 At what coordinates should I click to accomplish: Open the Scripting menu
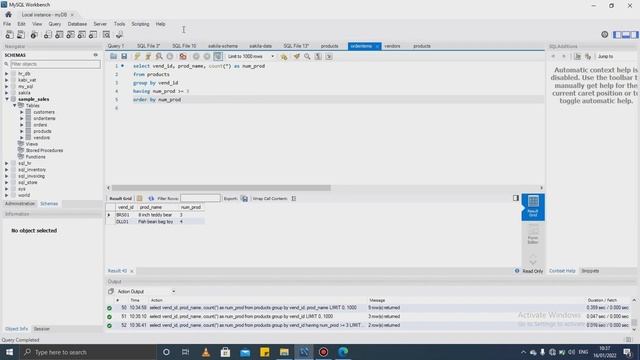pyautogui.click(x=140, y=24)
